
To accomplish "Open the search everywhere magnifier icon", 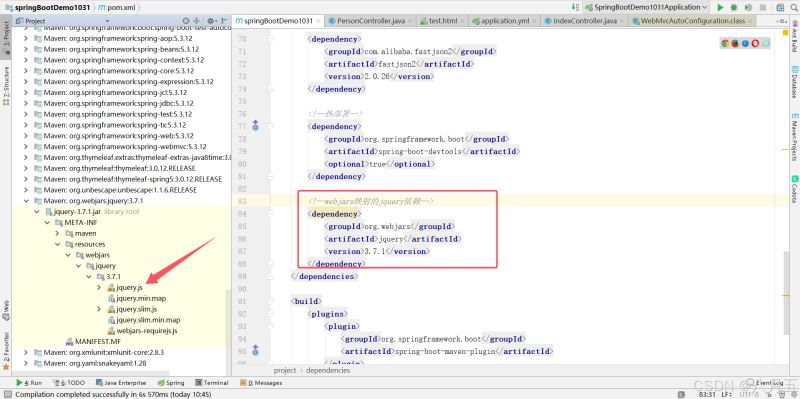I will point(794,7).
